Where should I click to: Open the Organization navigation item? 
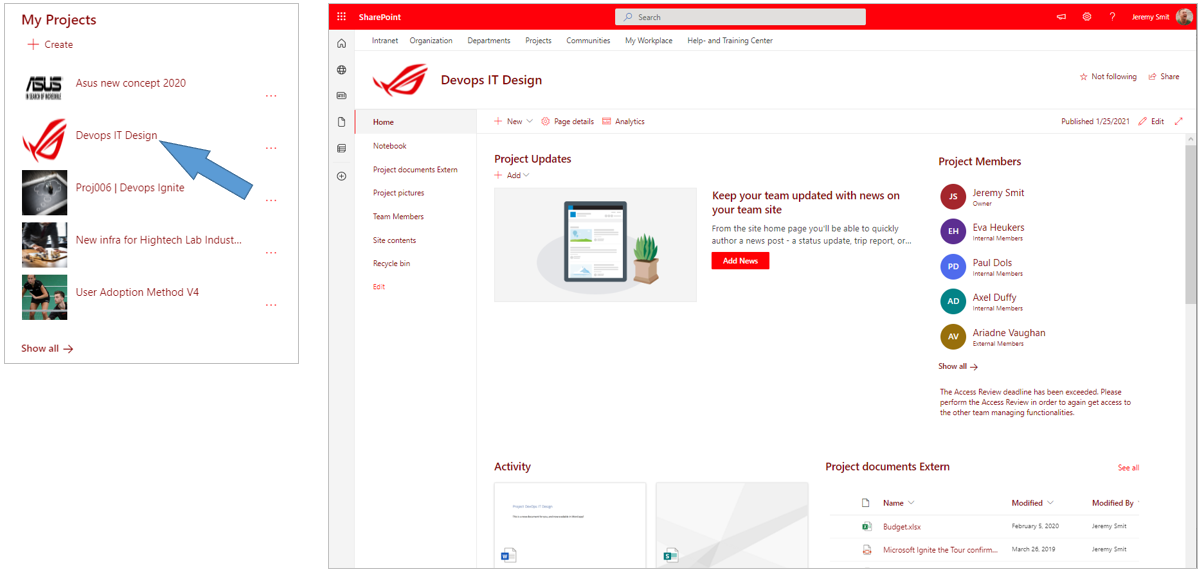[431, 41]
